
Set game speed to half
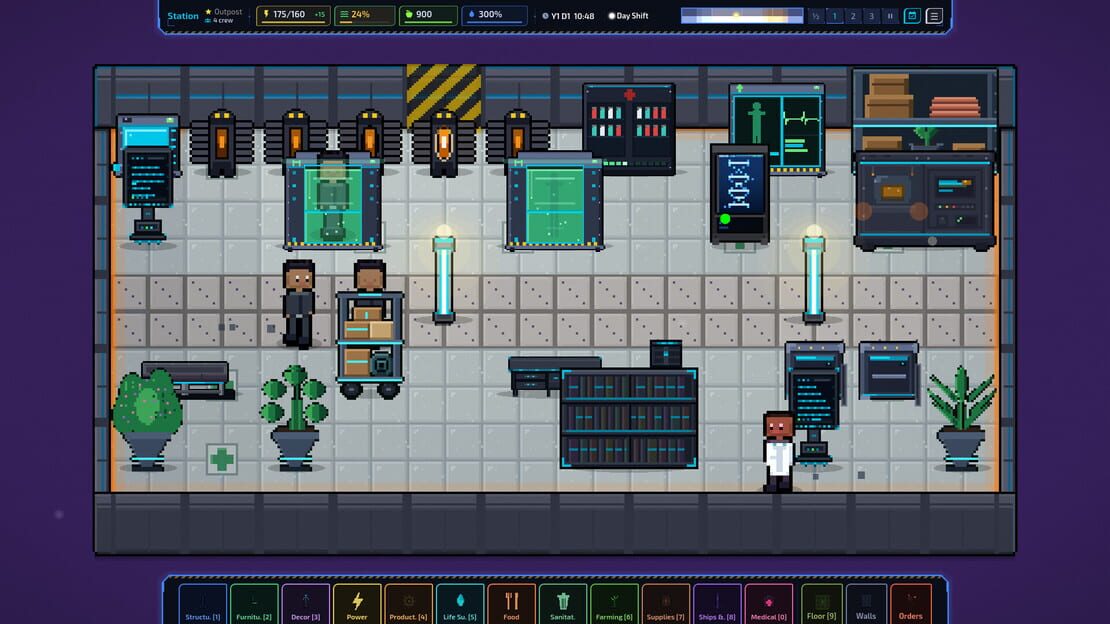816,16
